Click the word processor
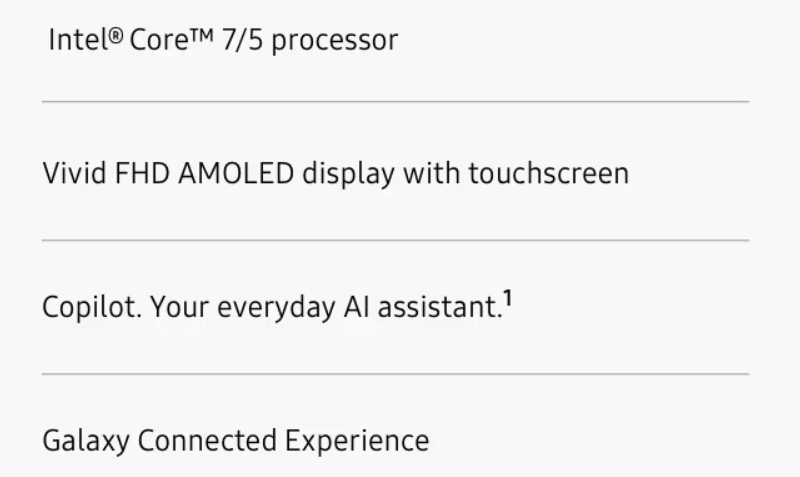The image size is (800, 477). (335, 41)
